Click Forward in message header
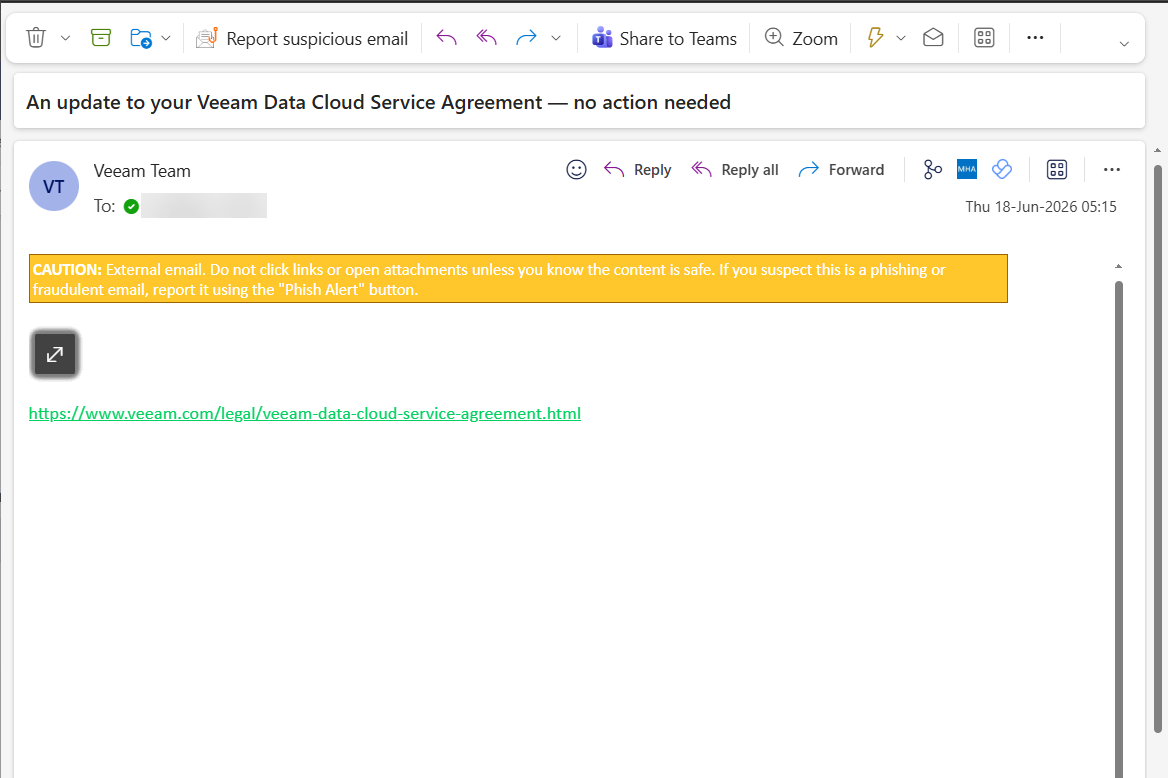The height and width of the screenshot is (778, 1168). coord(841,170)
